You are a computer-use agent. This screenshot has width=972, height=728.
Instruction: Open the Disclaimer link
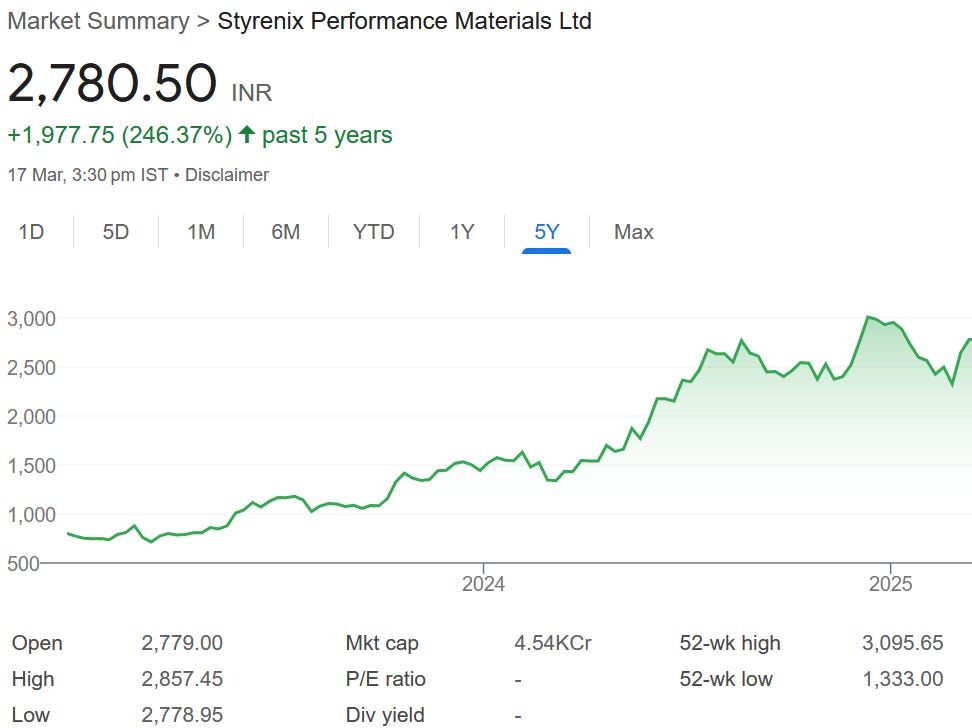click(x=227, y=175)
